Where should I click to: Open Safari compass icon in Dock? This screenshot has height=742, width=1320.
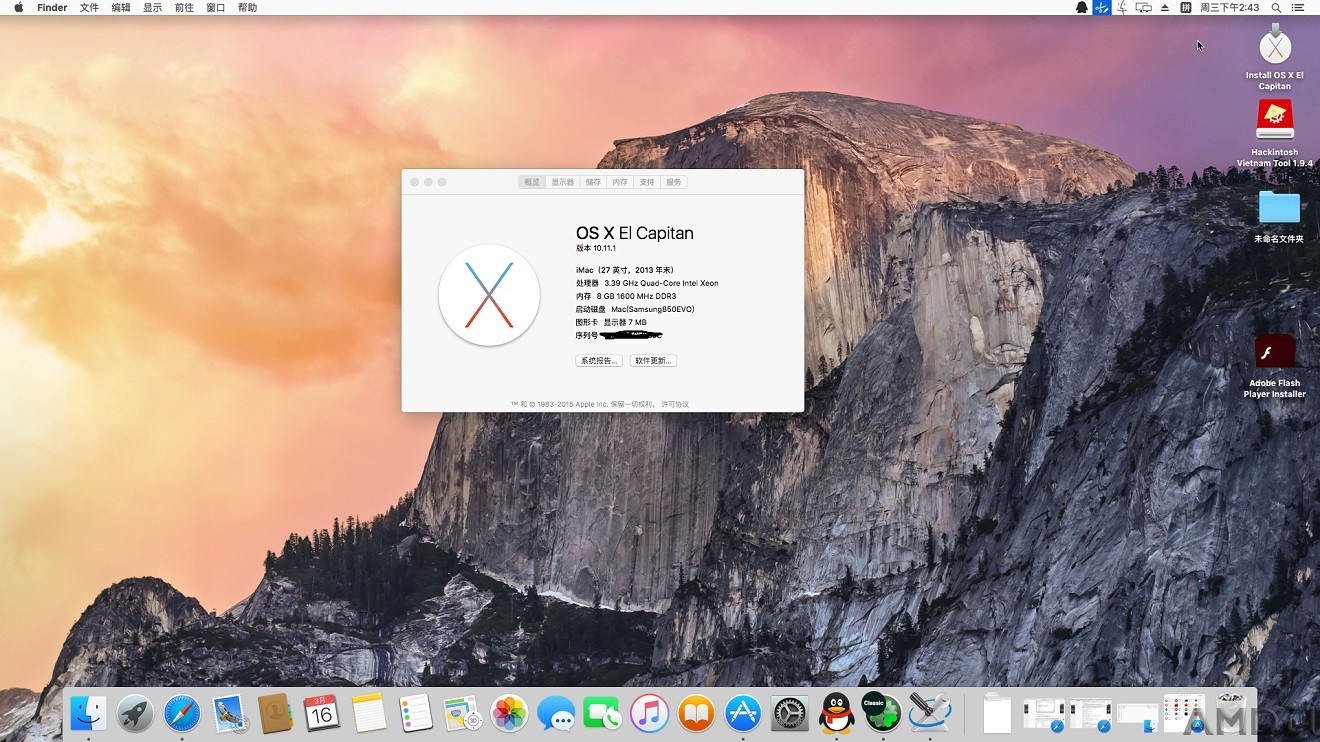click(182, 714)
